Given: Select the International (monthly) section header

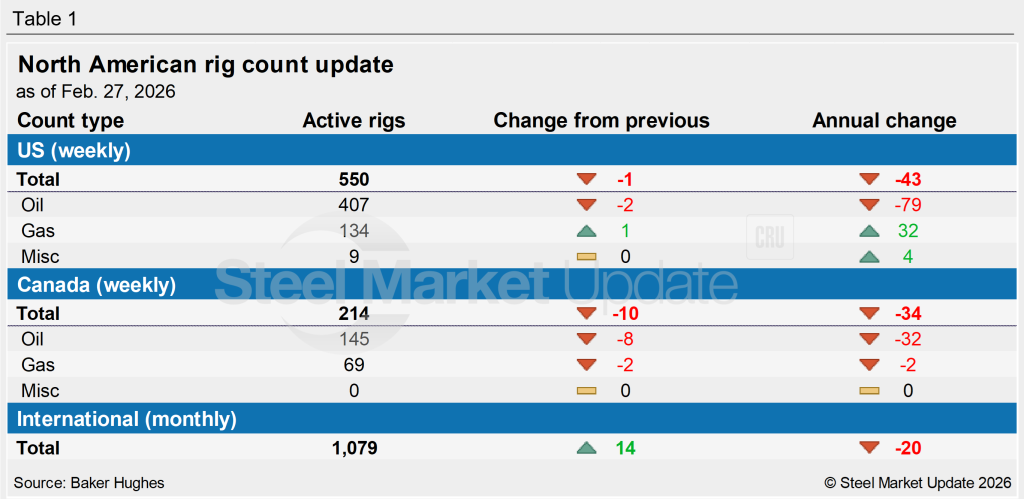Looking at the screenshot, I should click(x=127, y=419).
